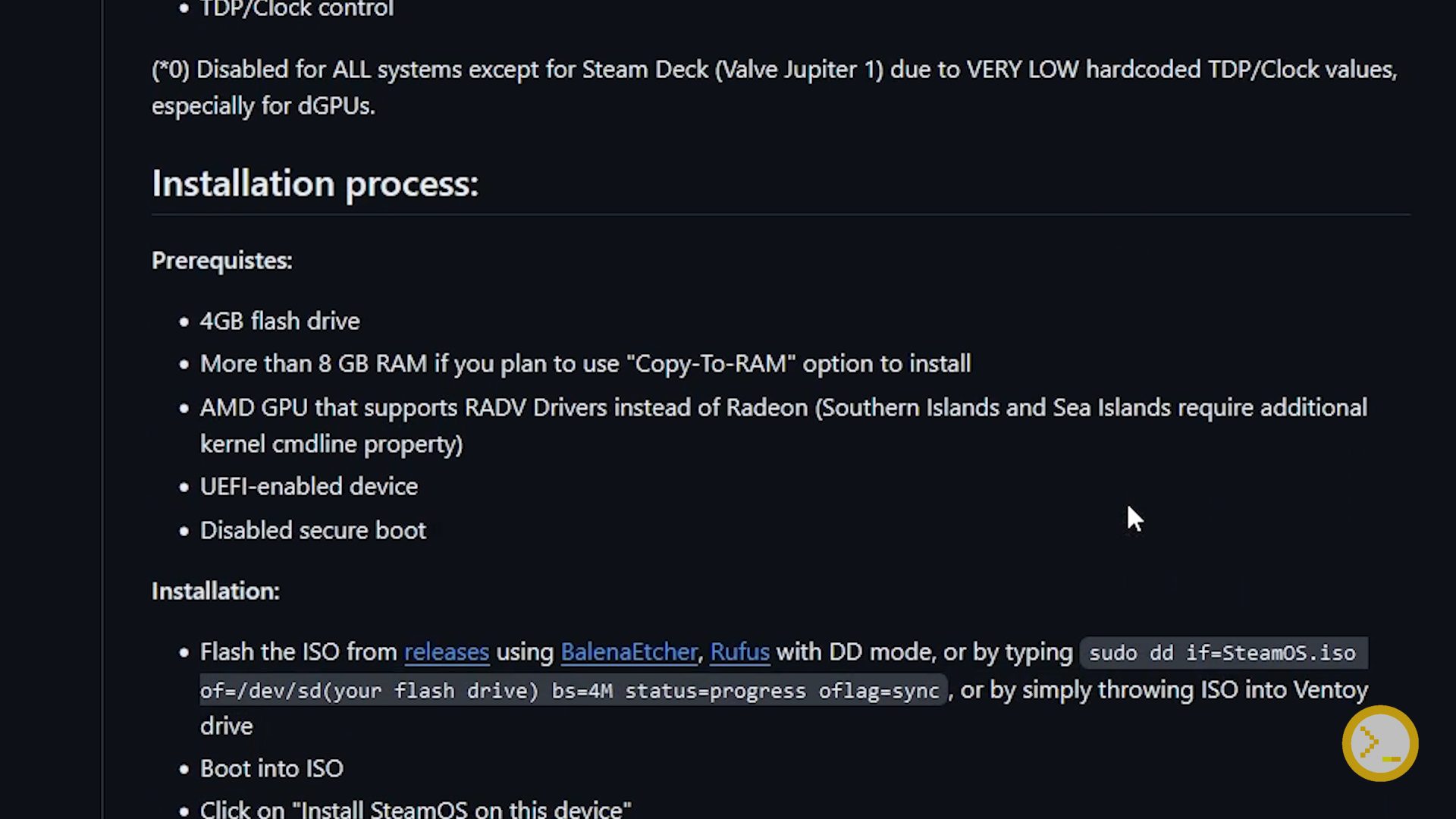Click the Copy-To-RAM requirement line
Viewport: 1456px width, 819px height.
585,364
